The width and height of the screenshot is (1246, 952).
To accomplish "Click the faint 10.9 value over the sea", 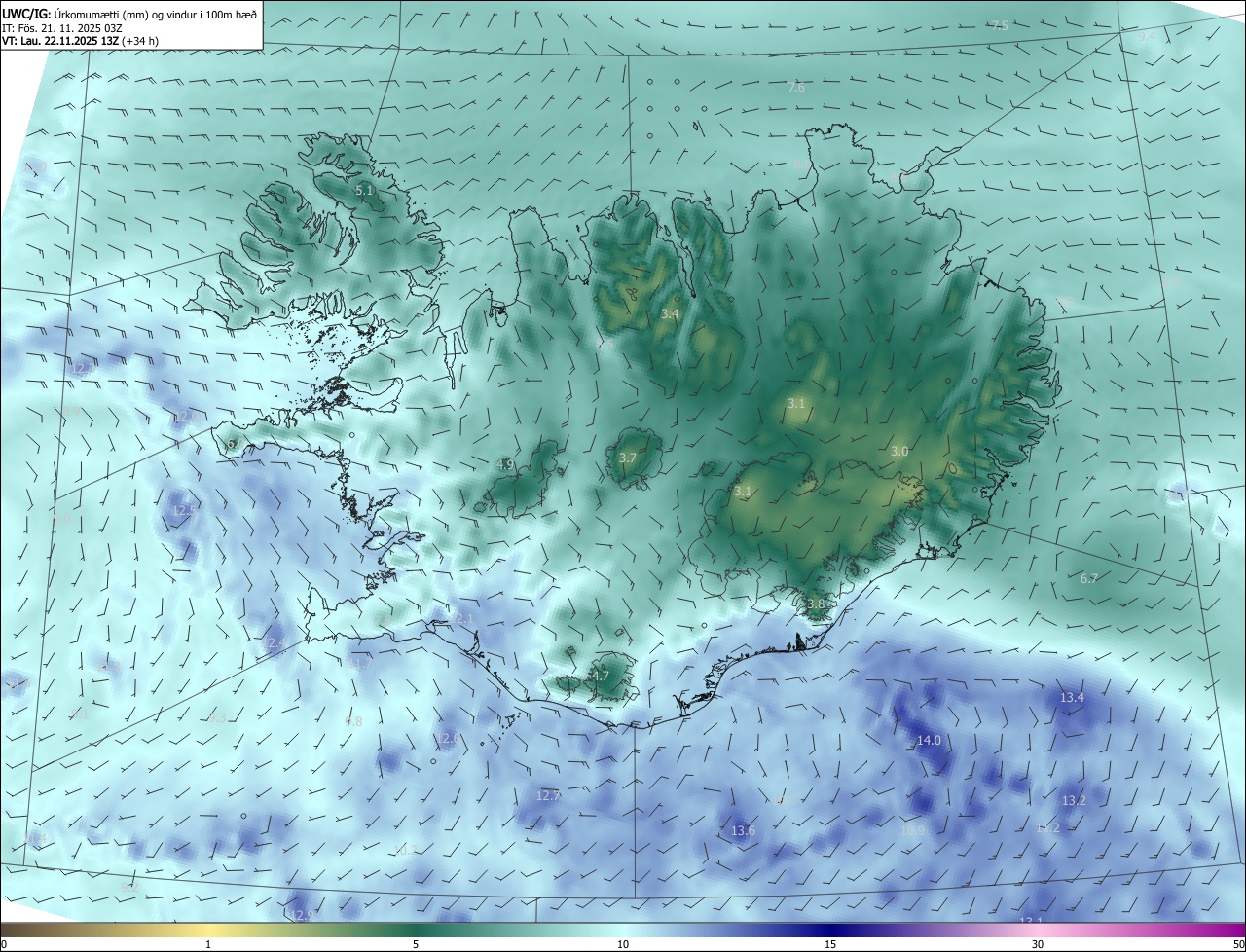I will coord(912,830).
